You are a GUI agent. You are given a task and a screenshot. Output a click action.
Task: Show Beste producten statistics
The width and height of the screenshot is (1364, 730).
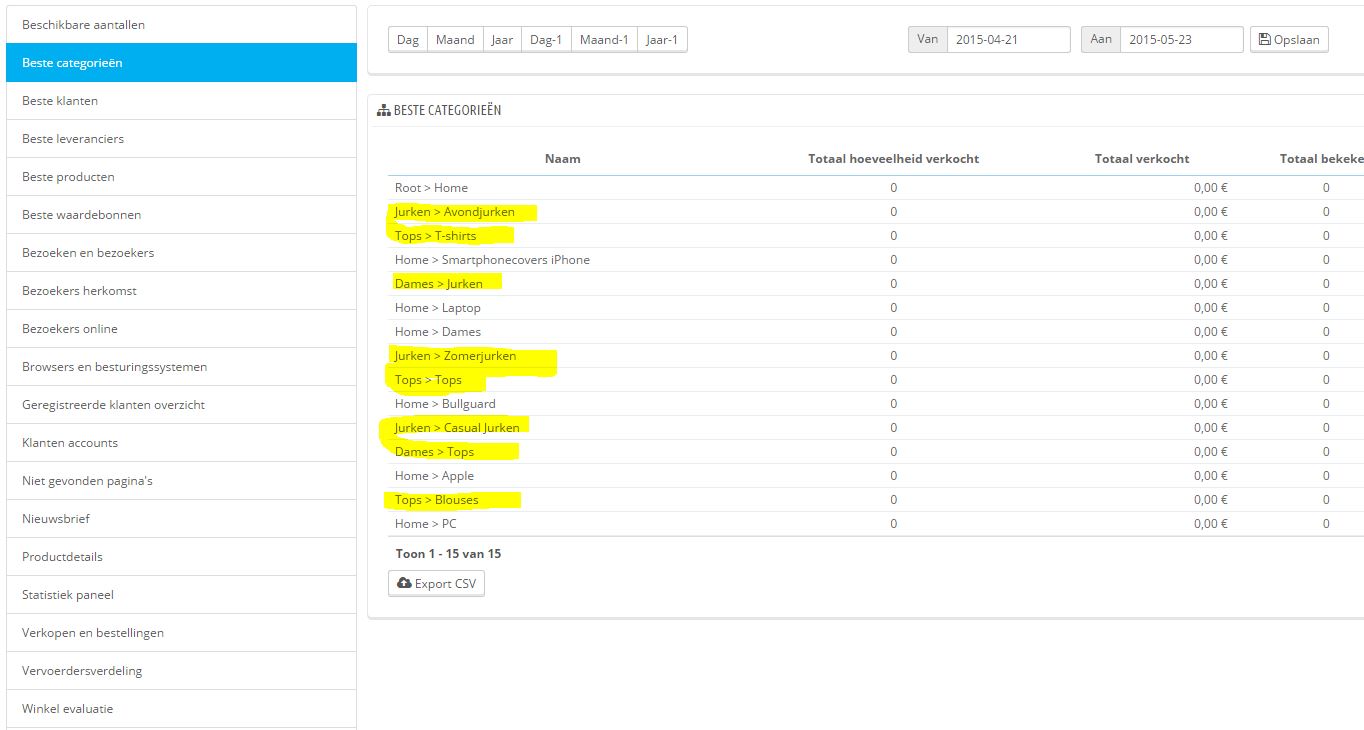pos(181,176)
